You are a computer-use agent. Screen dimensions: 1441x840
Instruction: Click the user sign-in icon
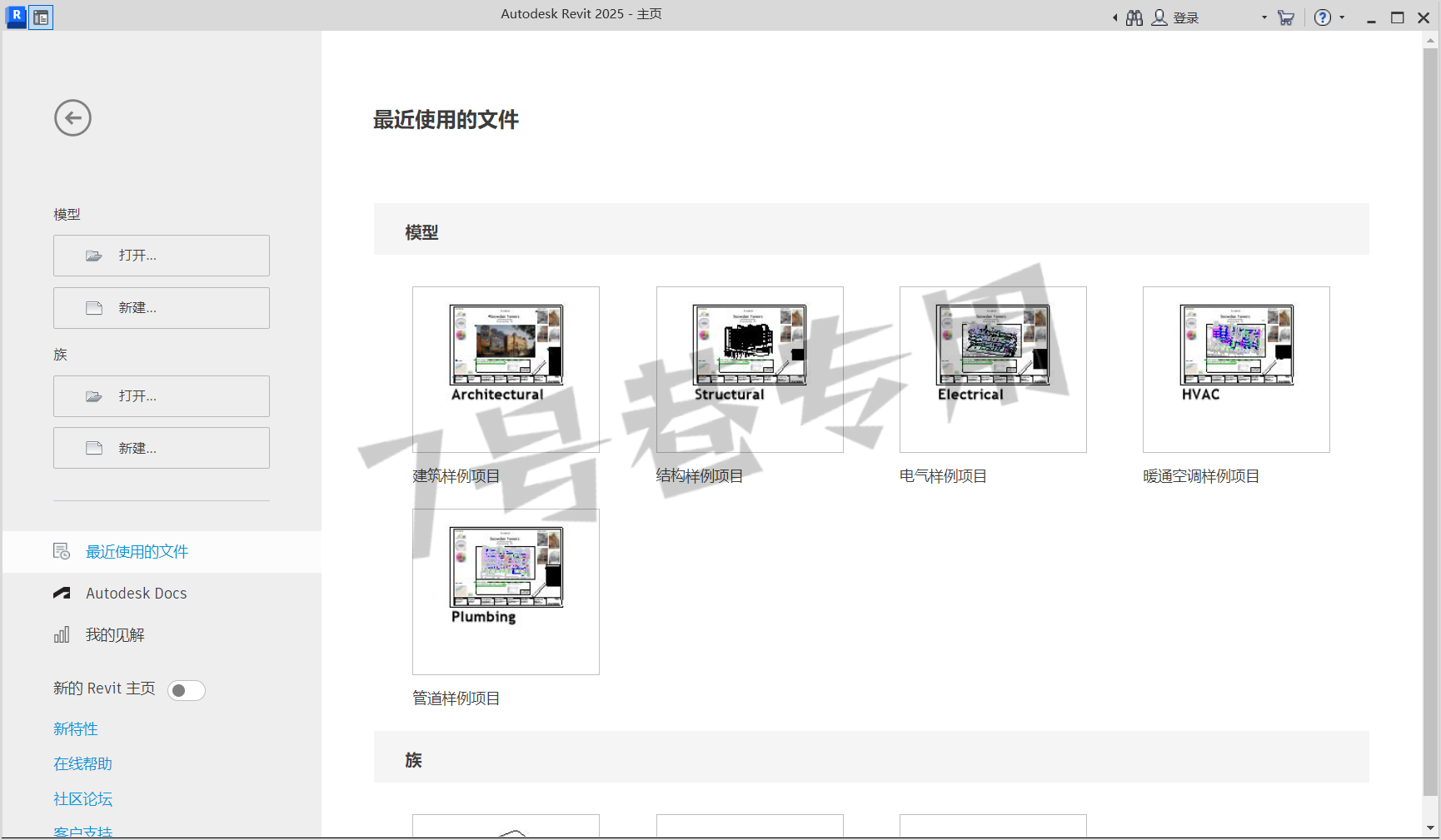pyautogui.click(x=1159, y=17)
